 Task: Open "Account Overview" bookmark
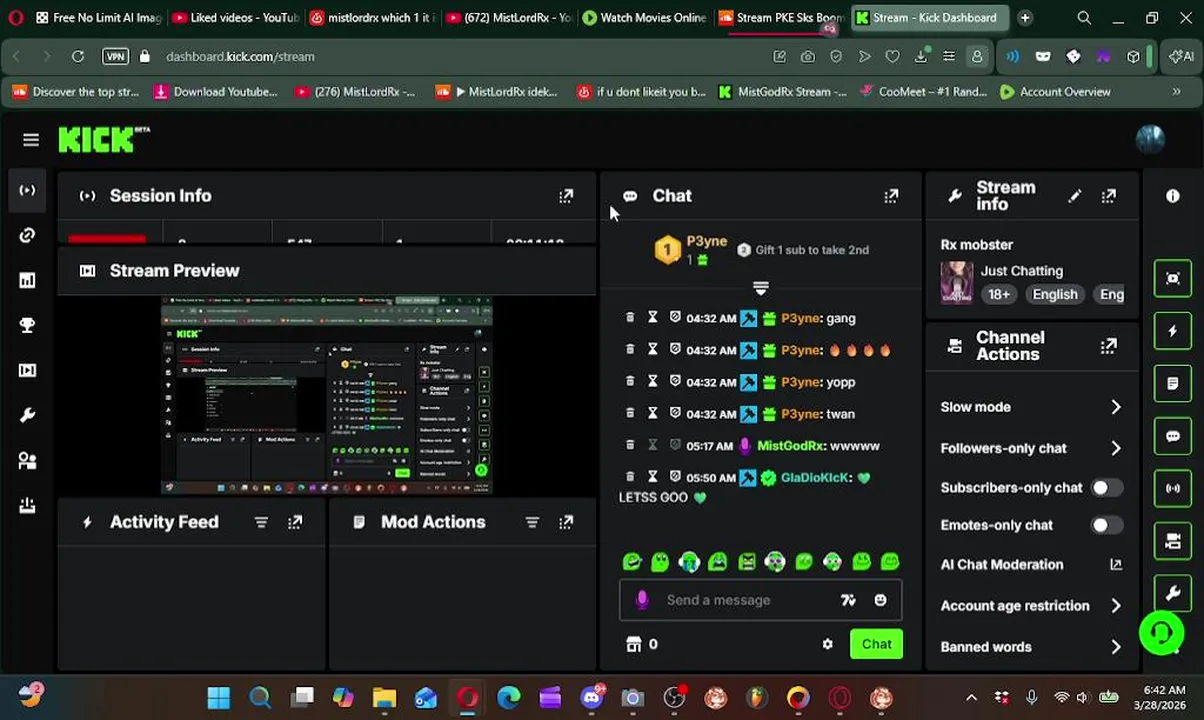point(1055,92)
